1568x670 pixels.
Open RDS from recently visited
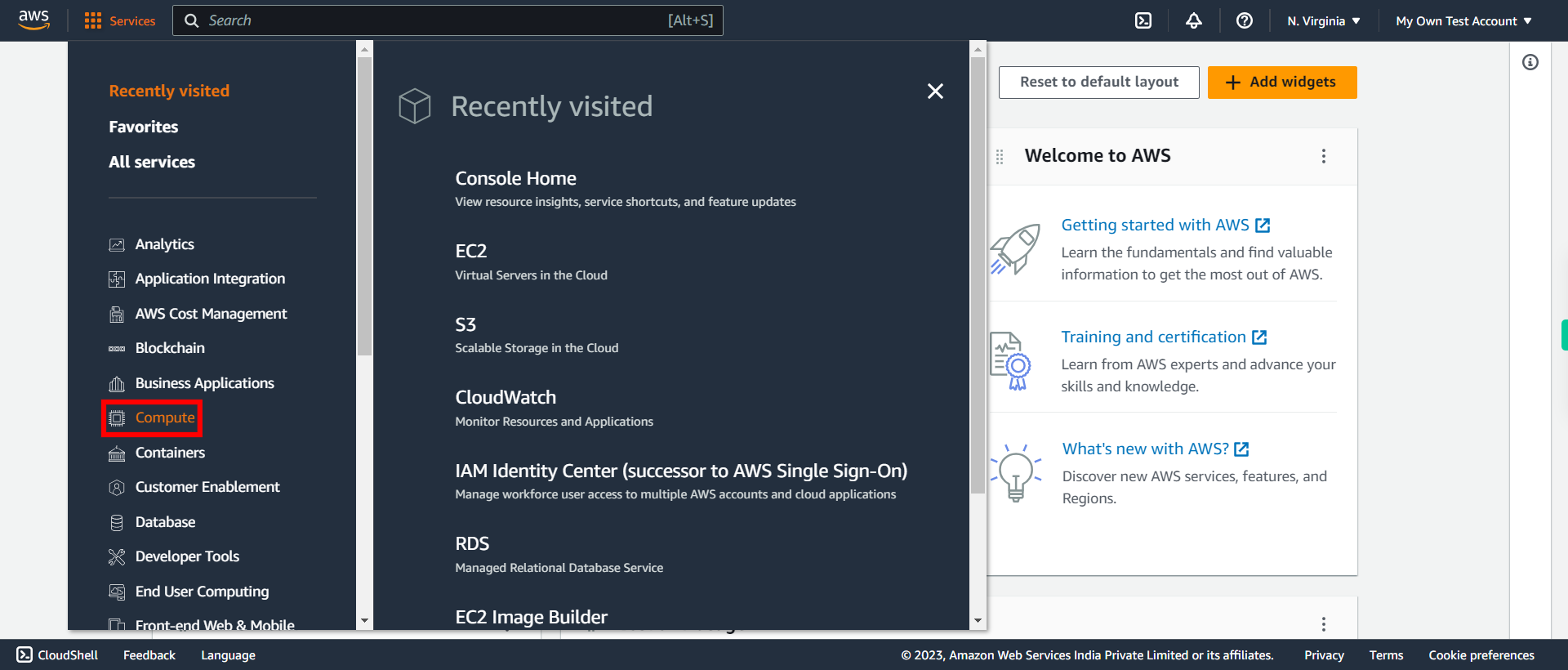point(472,543)
